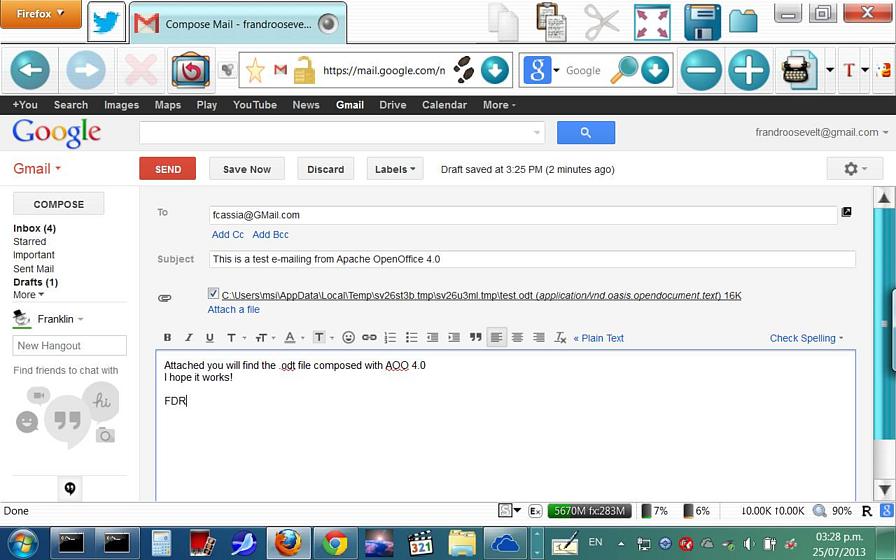Click the Attach a file link
This screenshot has width=896, height=560.
coord(234,309)
